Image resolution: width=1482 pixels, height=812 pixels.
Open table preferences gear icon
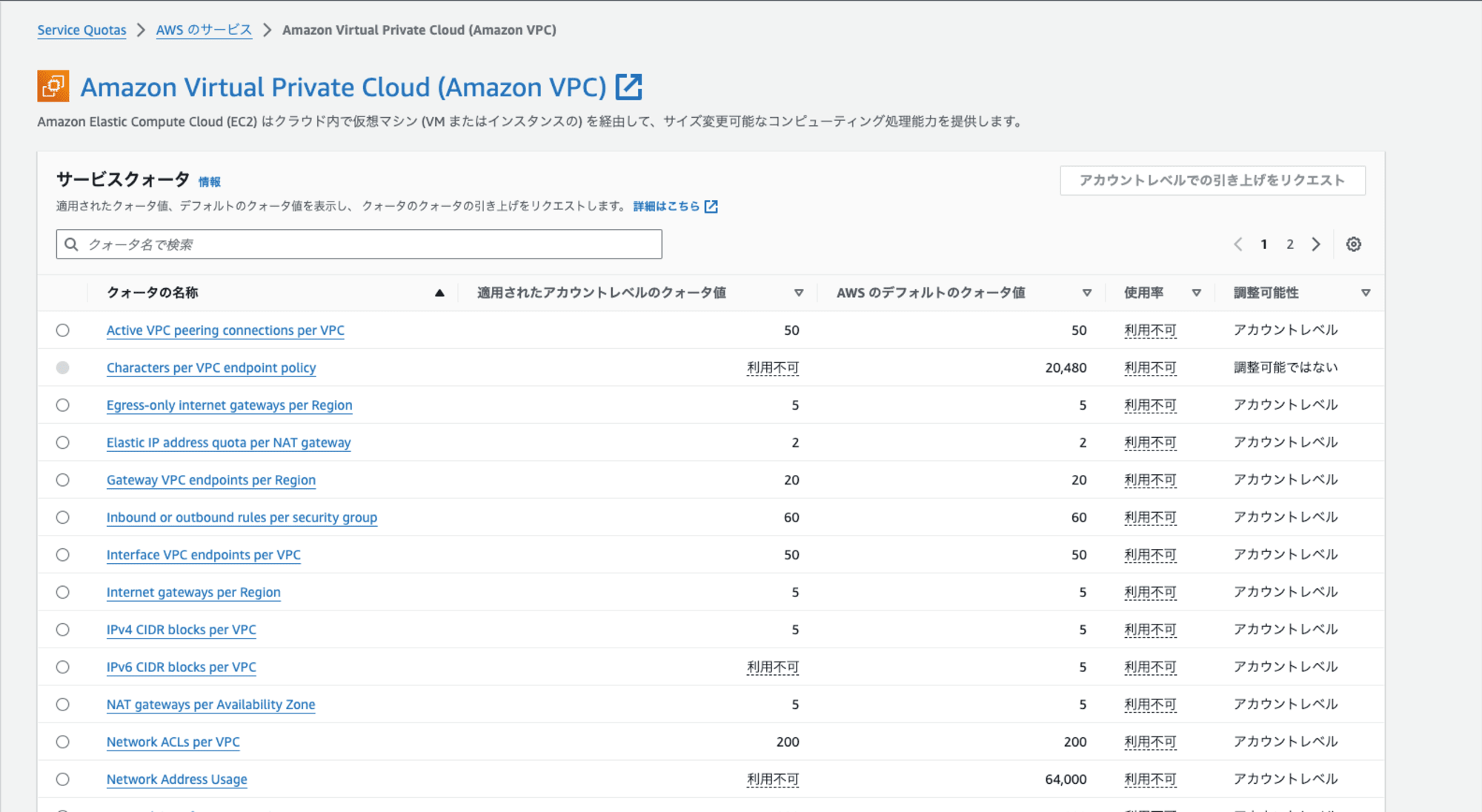click(1354, 244)
